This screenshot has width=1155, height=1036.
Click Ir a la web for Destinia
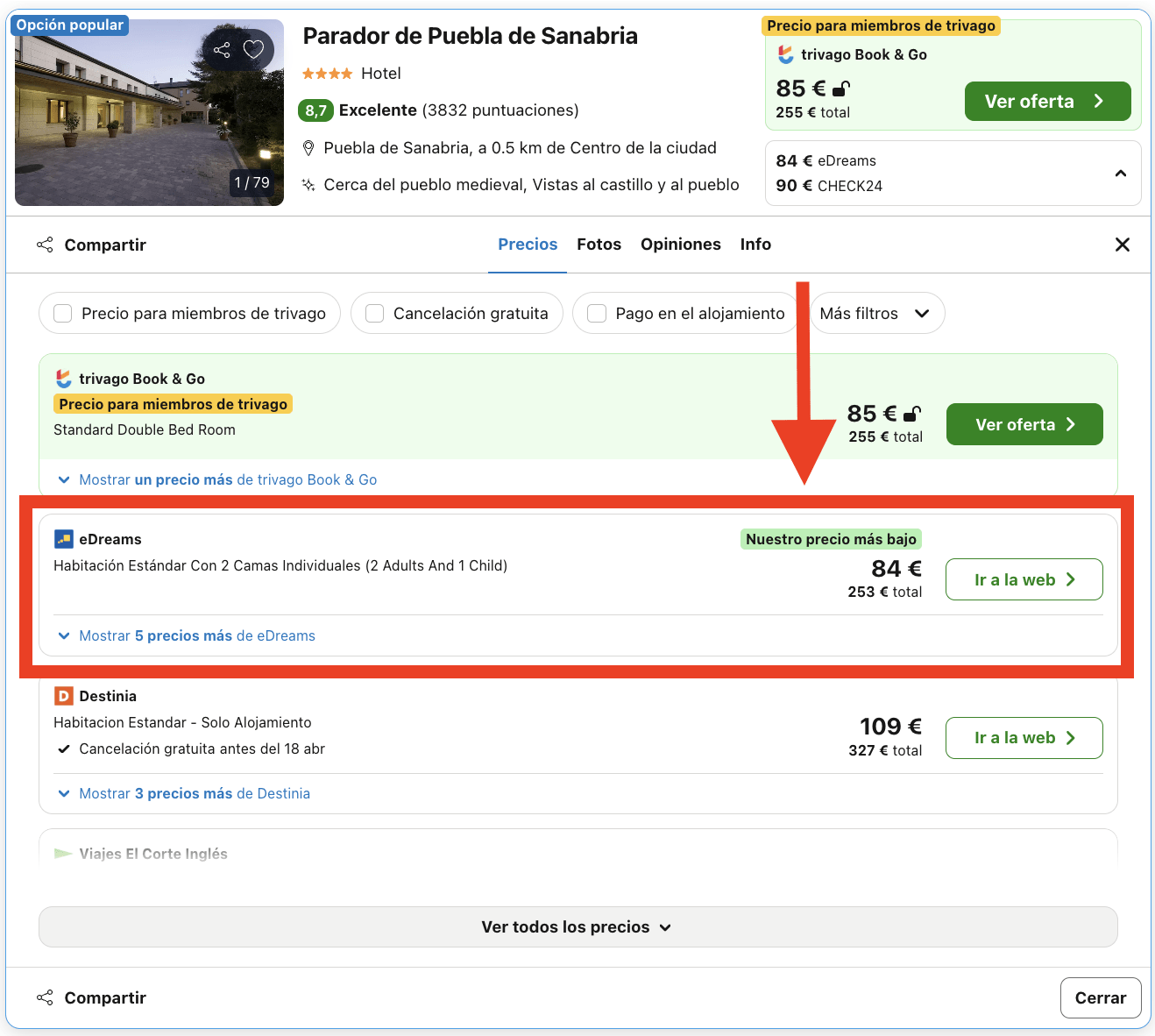[x=1024, y=738]
